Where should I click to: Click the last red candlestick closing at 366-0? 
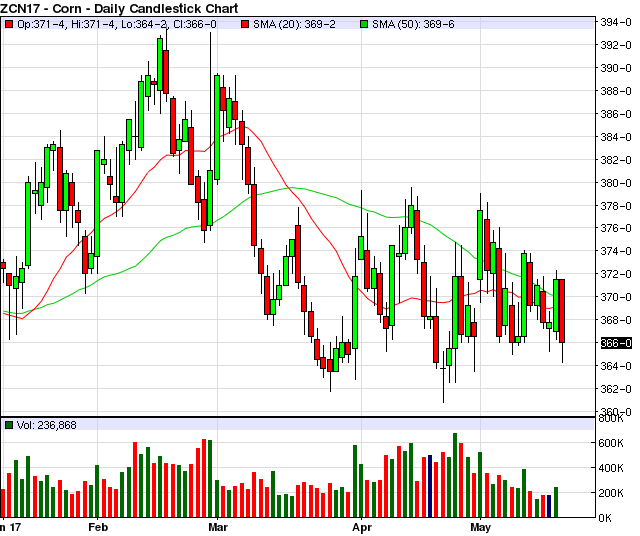562,311
